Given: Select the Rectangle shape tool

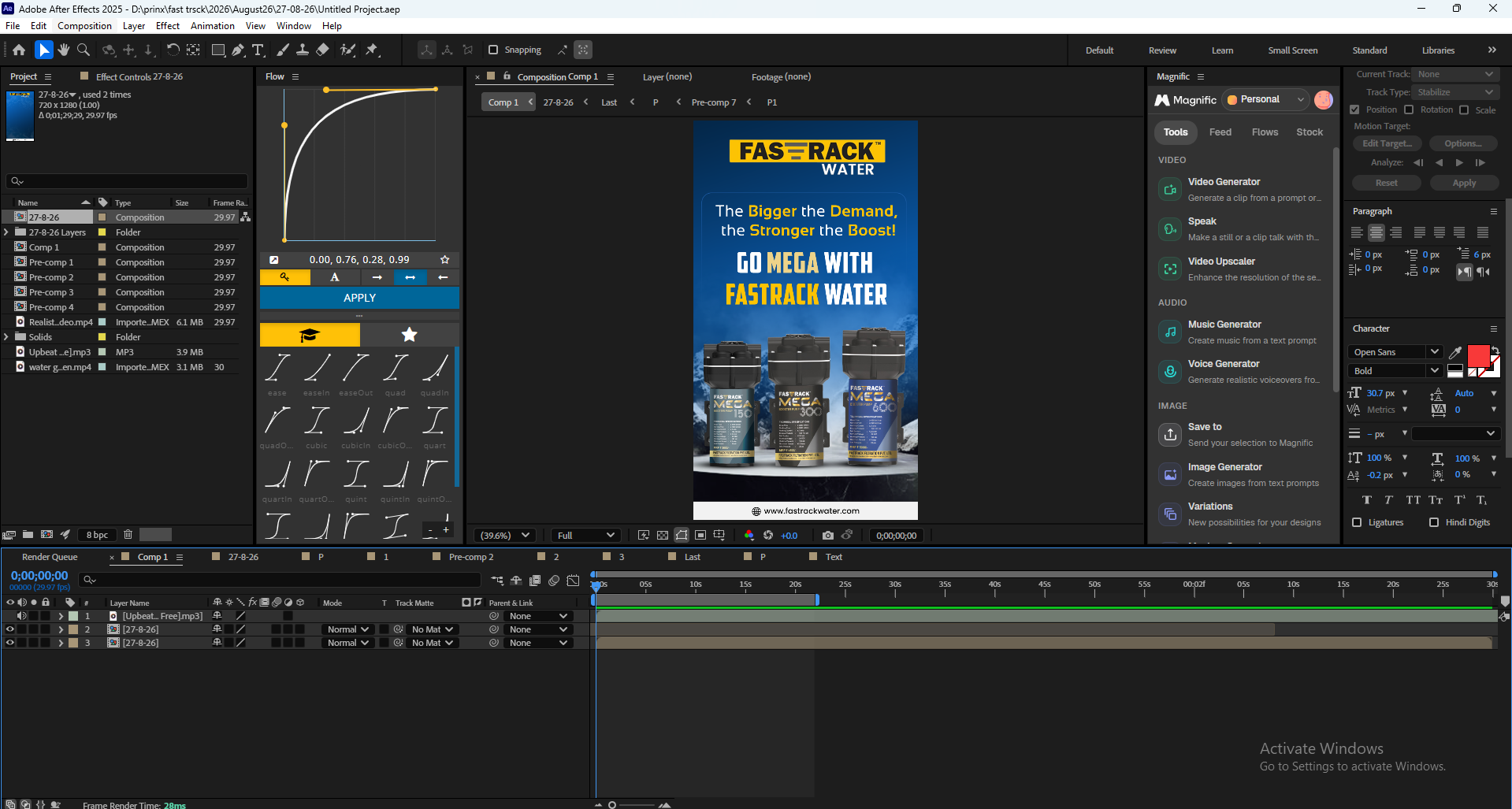Looking at the screenshot, I should 218,50.
